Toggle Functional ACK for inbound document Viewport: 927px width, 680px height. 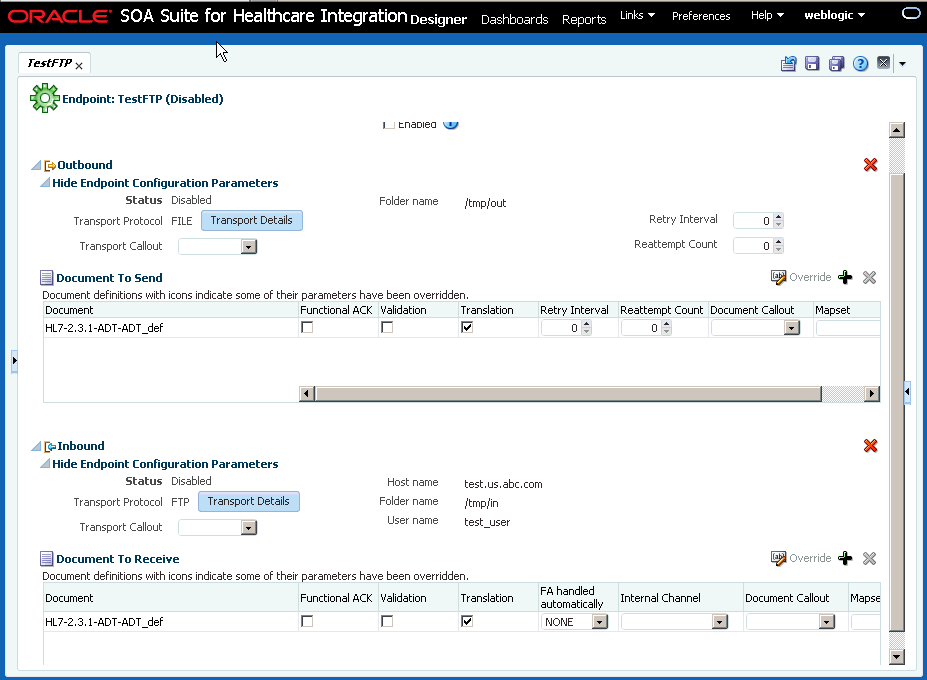point(307,621)
